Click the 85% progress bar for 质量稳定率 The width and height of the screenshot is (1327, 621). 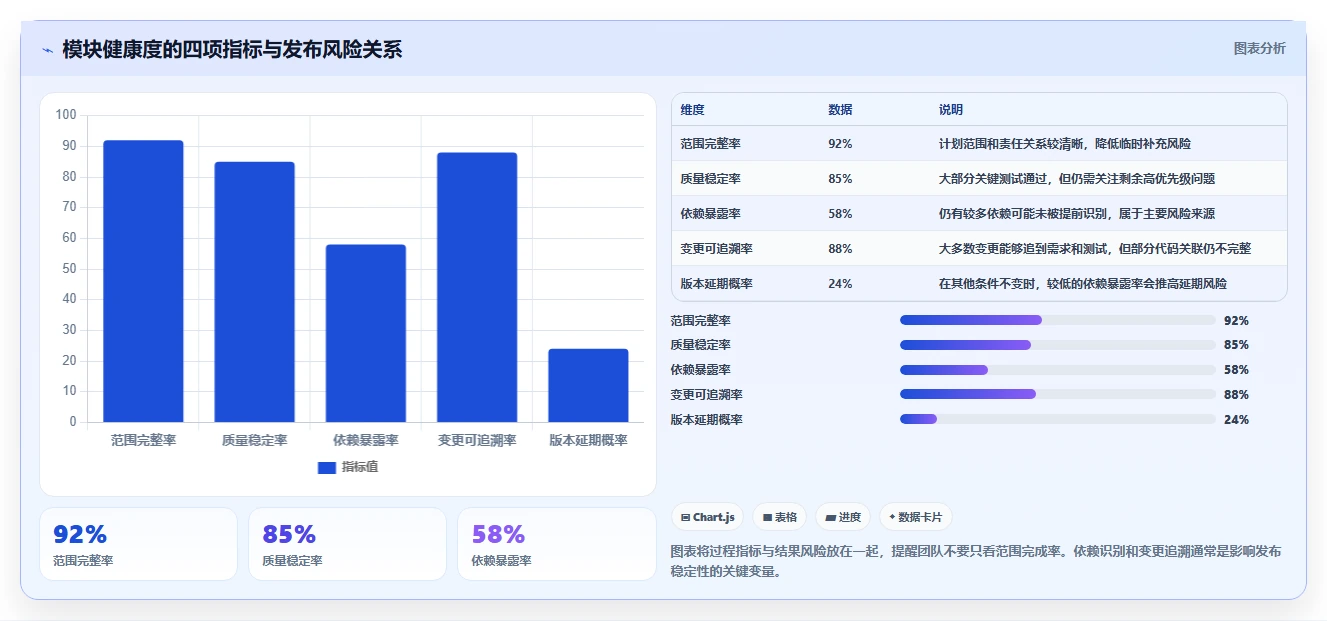(x=1058, y=345)
